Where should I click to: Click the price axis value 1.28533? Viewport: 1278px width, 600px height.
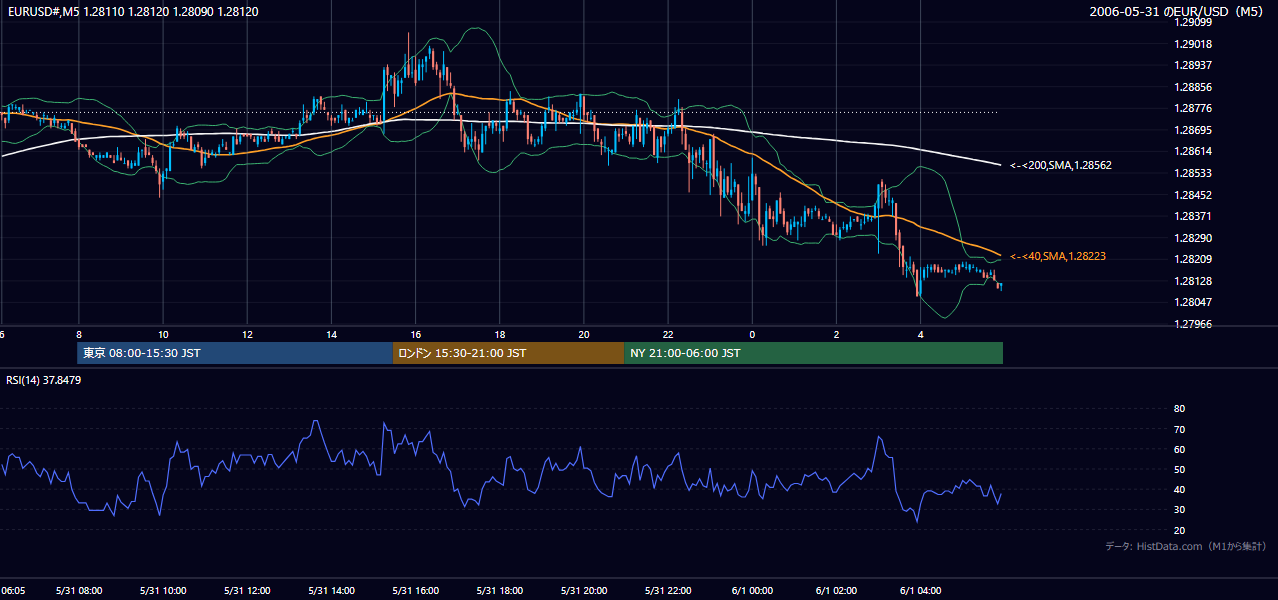(x=1192, y=173)
